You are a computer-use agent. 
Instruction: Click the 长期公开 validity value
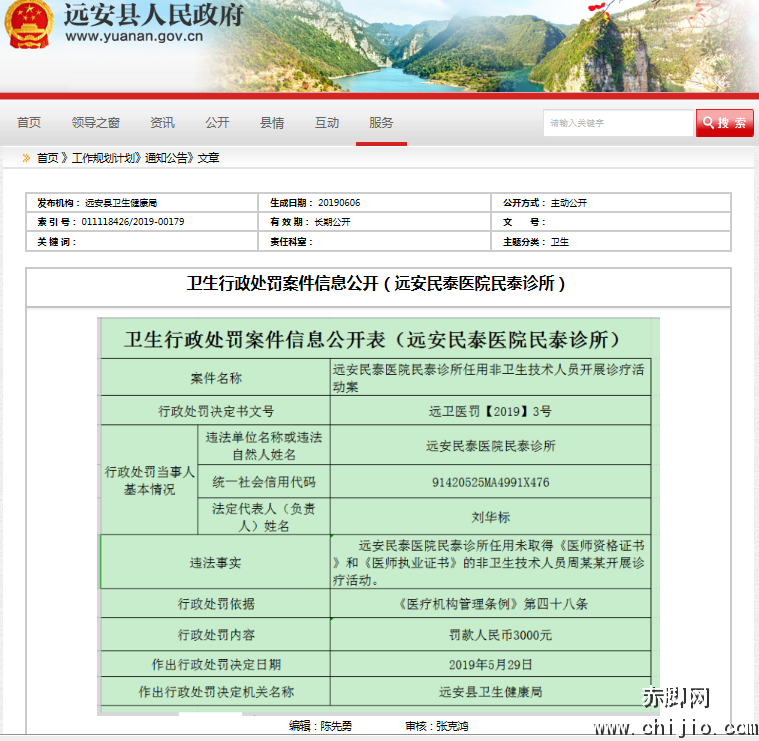click(332, 222)
